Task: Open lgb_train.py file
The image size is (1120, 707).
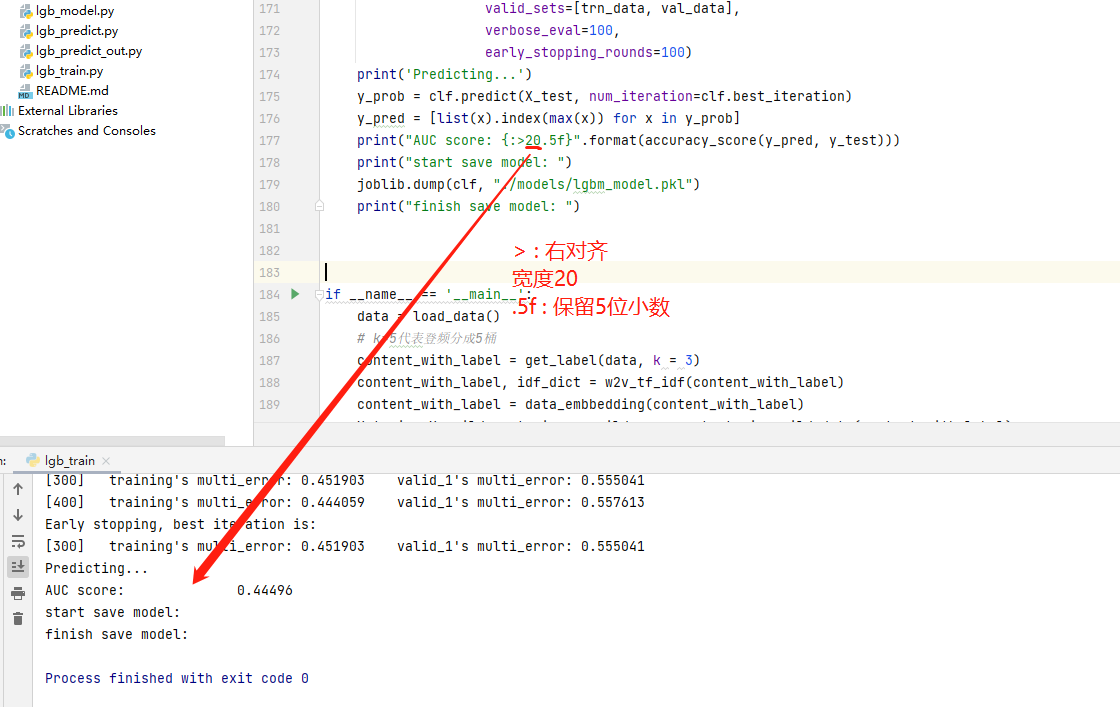Action: coord(69,71)
